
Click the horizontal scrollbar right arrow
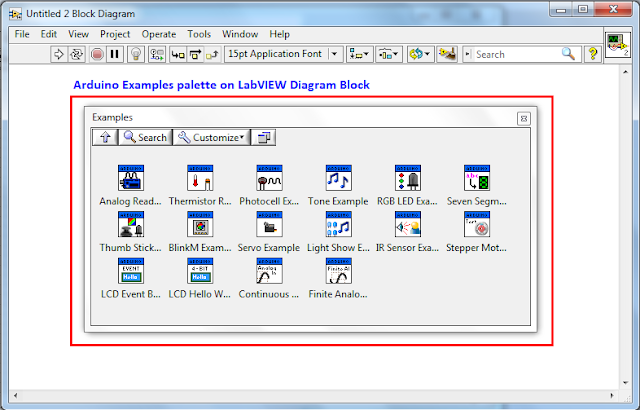click(x=611, y=395)
